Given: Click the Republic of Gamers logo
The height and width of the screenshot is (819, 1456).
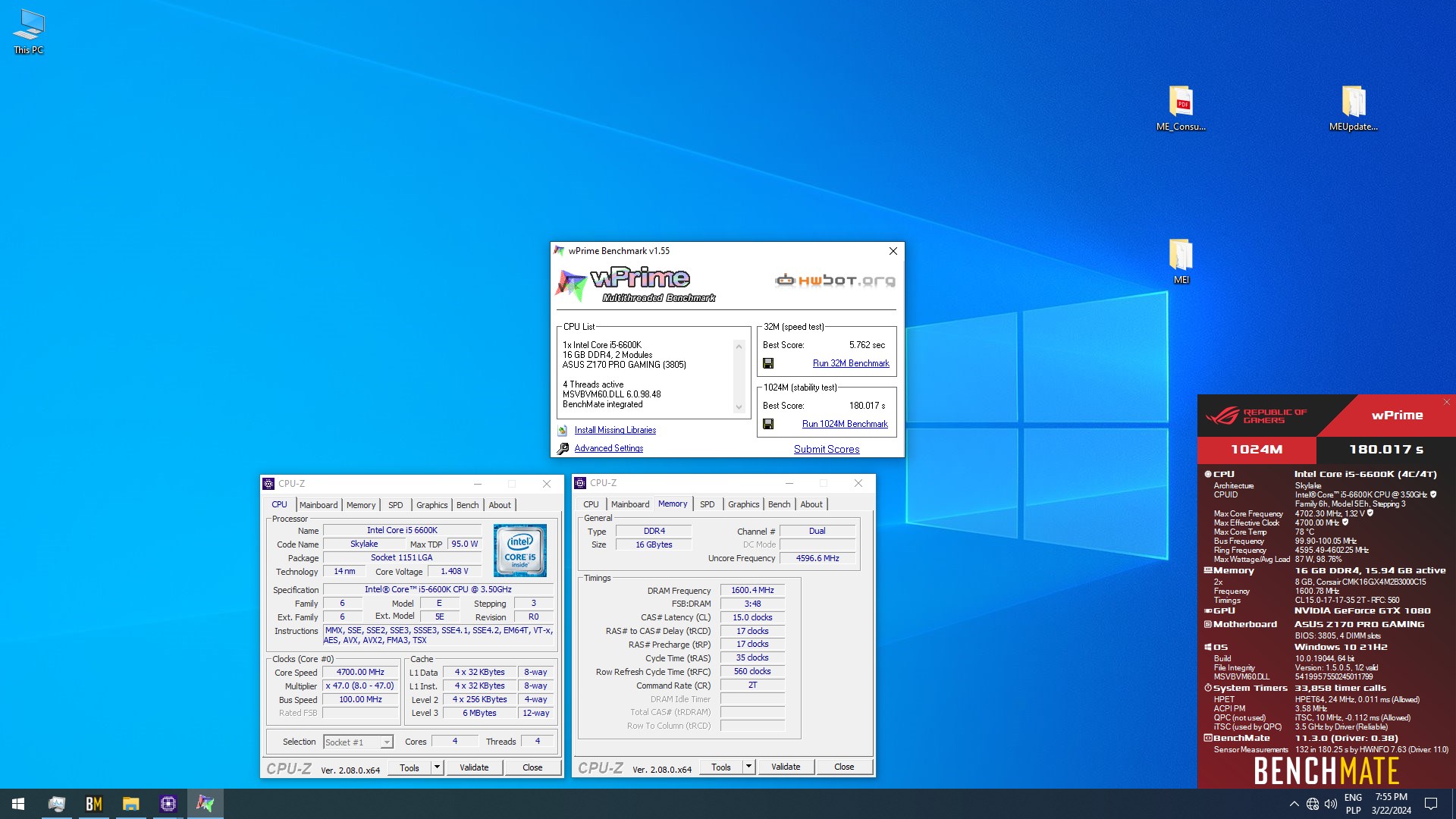Looking at the screenshot, I should [1256, 416].
